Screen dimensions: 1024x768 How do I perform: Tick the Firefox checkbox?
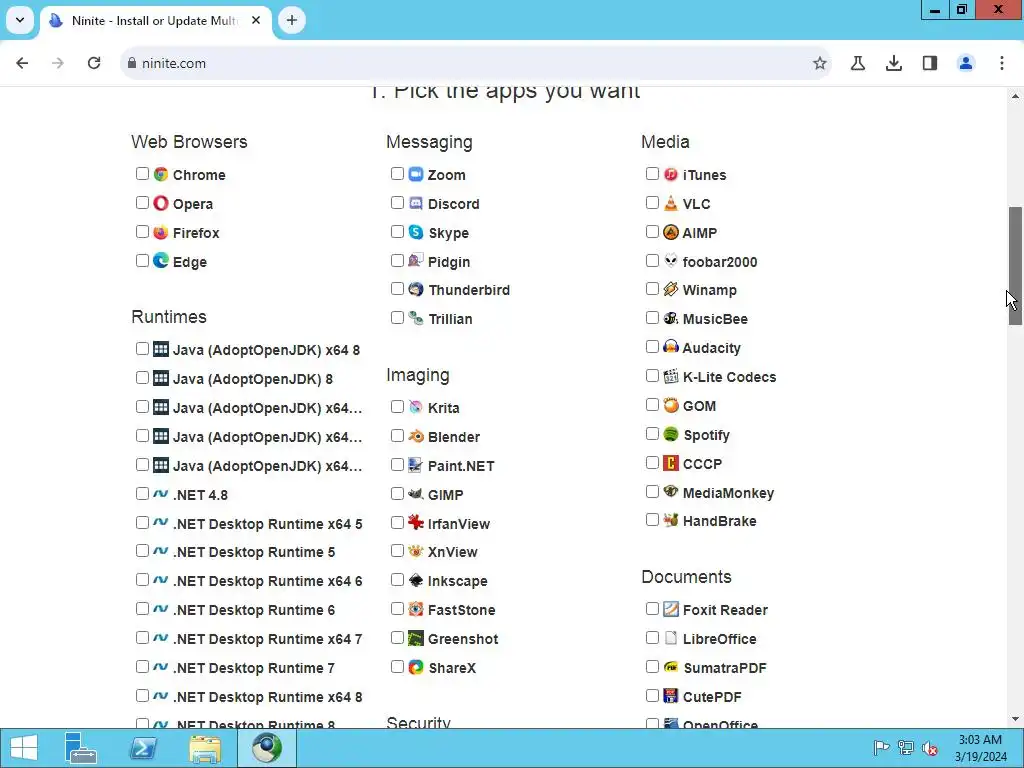pos(142,232)
